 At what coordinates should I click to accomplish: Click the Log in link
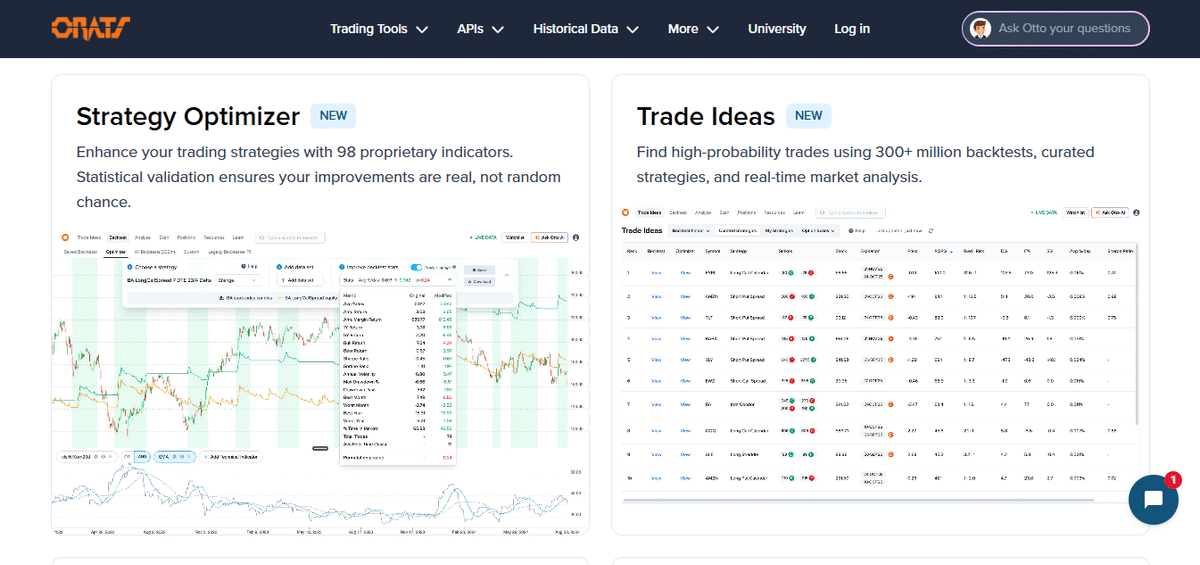[x=852, y=29]
